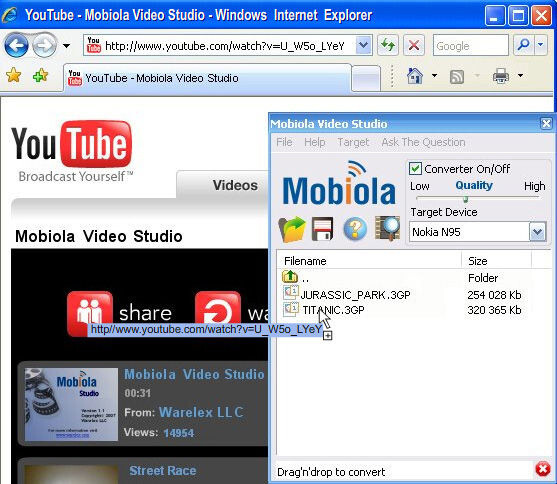Add to Favorites green plus star

(40, 75)
